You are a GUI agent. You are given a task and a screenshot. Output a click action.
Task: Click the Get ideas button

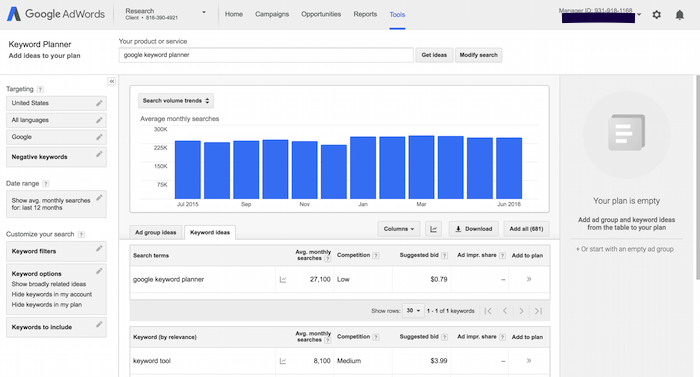click(x=434, y=55)
